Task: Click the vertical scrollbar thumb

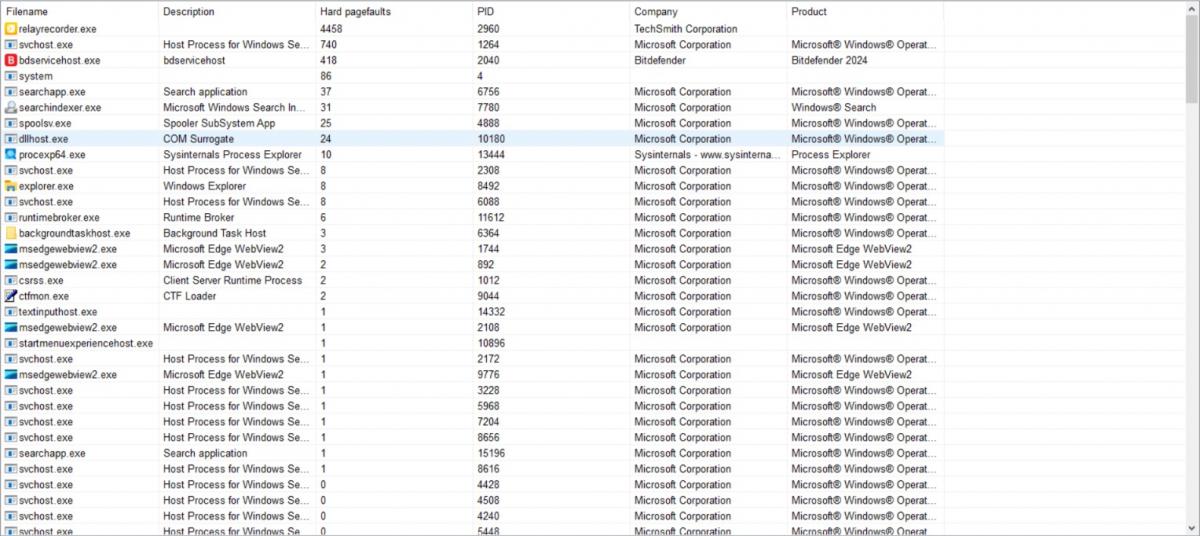Action: tap(1192, 58)
